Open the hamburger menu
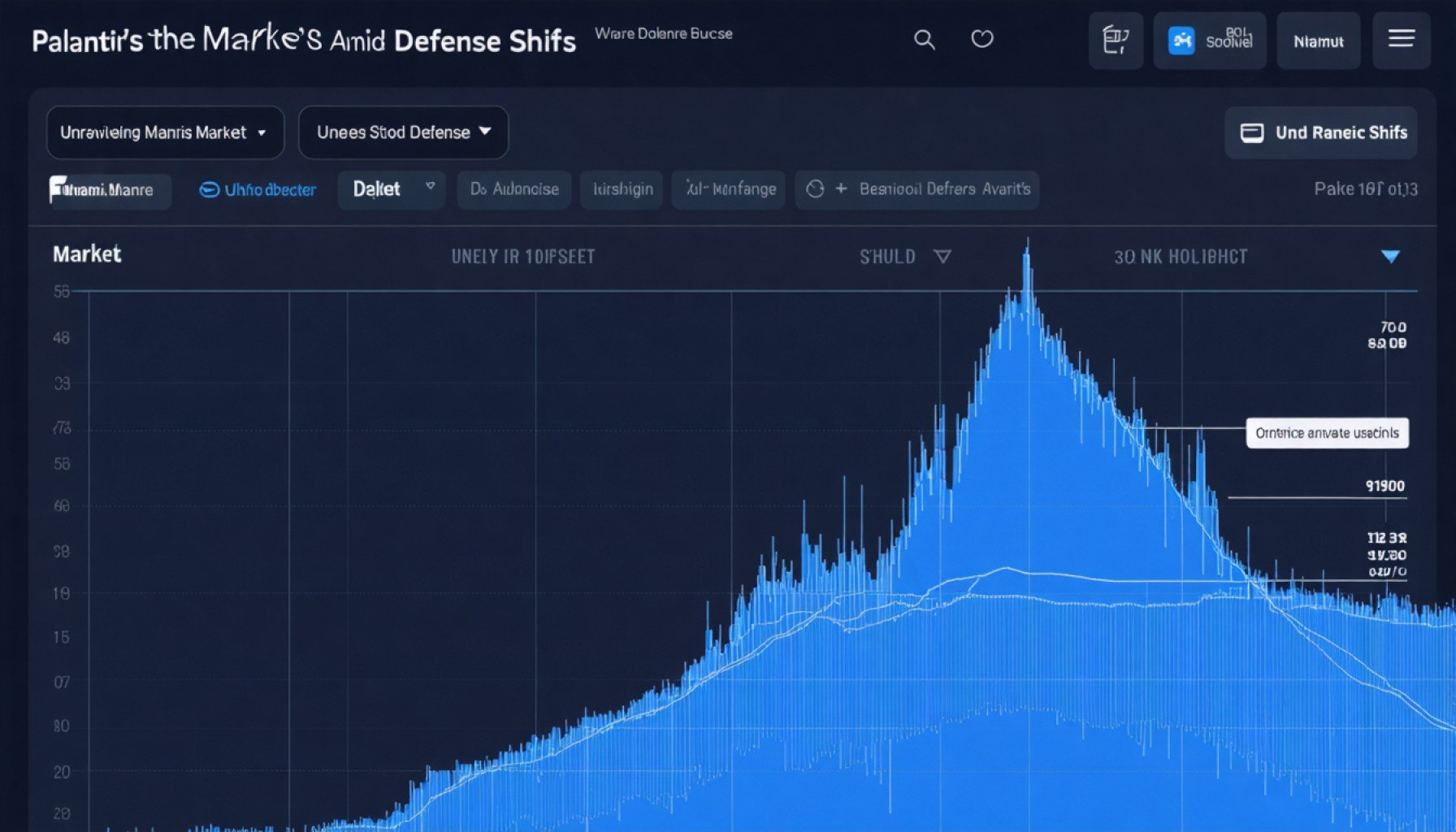Viewport: 1456px width, 832px height. [x=1401, y=40]
